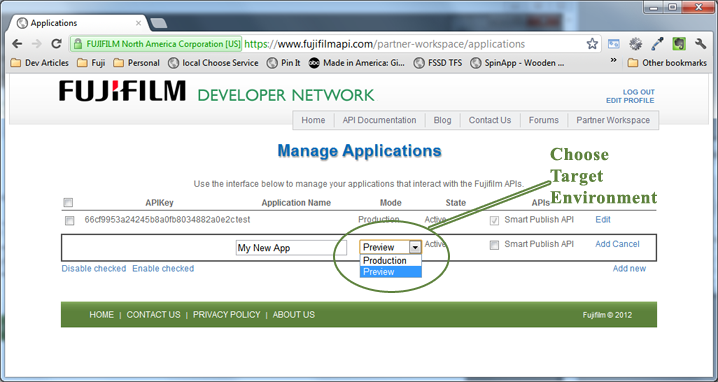Viewport: 718px width, 382px height.
Task: Click the Add link in the new row
Action: [603, 244]
